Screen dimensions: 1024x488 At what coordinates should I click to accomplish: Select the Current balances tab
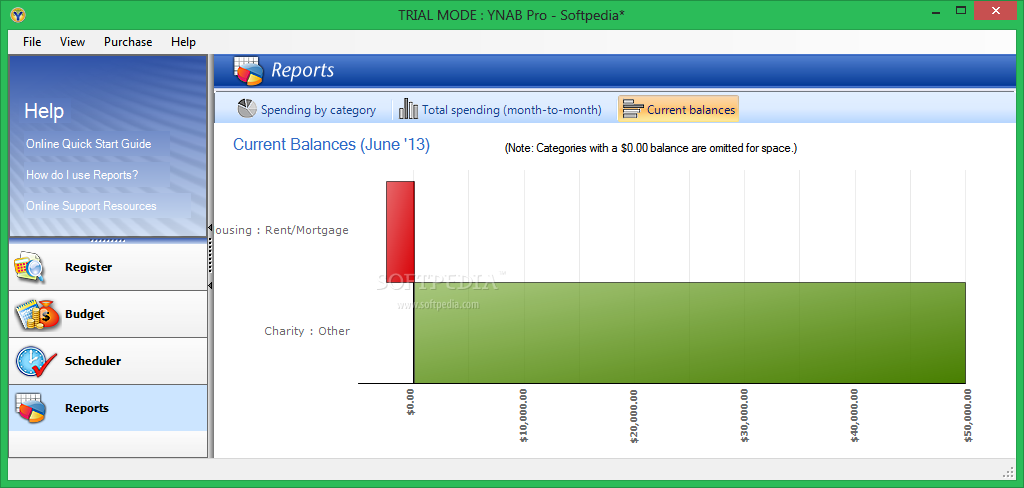click(x=678, y=110)
